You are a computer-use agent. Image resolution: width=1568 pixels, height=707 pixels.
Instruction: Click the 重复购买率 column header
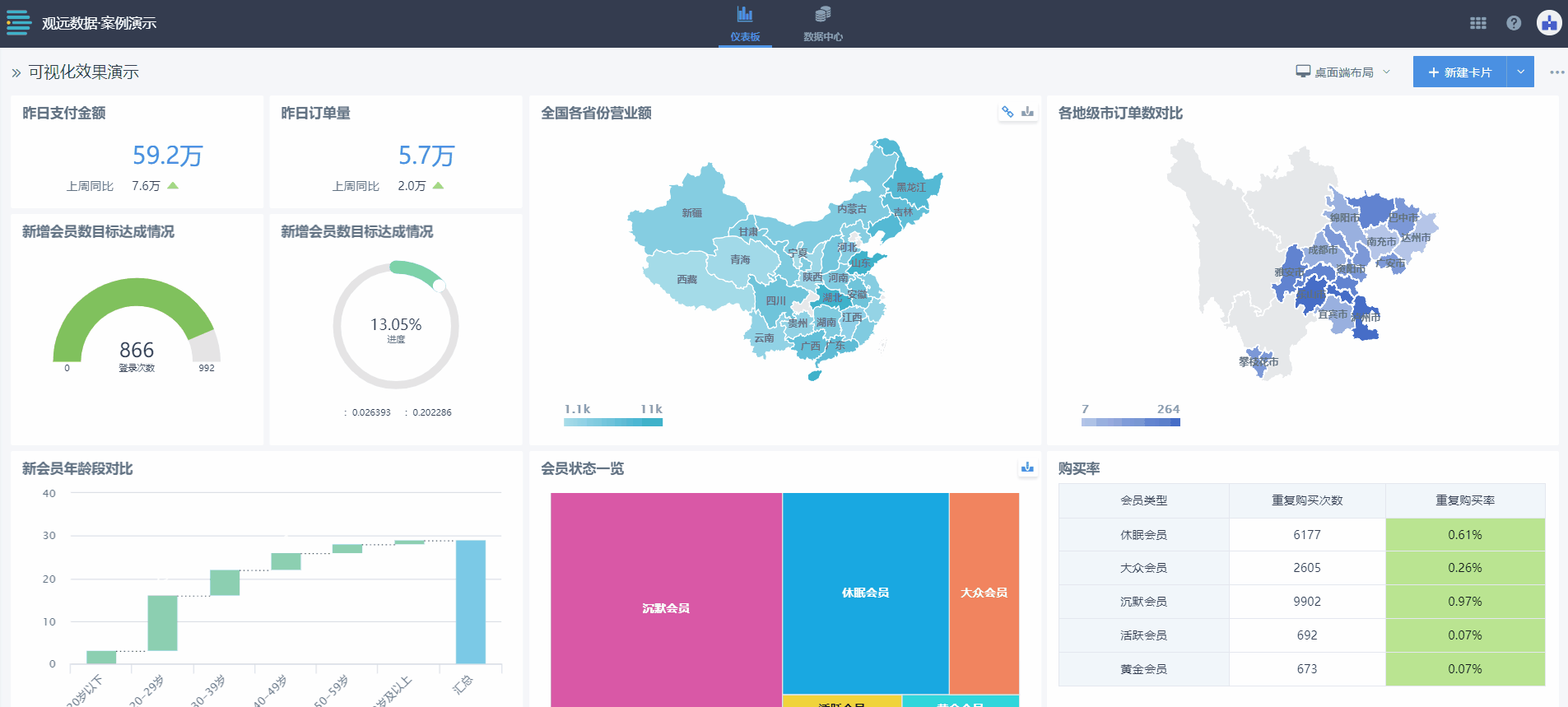pos(1465,500)
